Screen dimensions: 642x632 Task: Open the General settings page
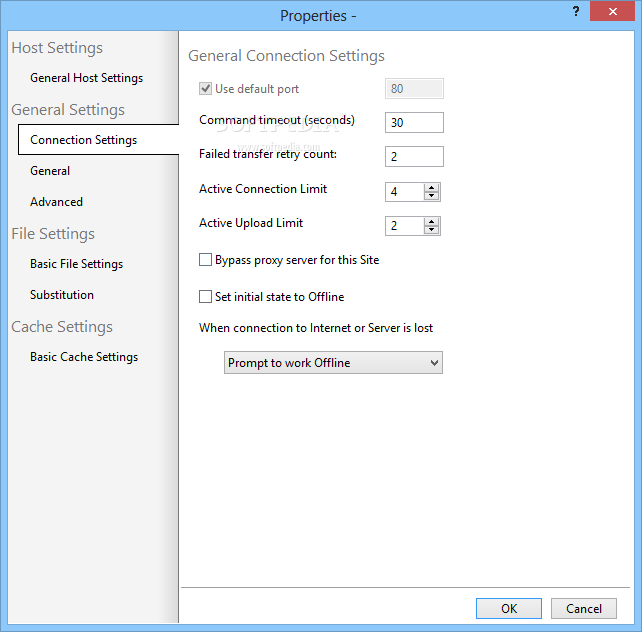(50, 171)
